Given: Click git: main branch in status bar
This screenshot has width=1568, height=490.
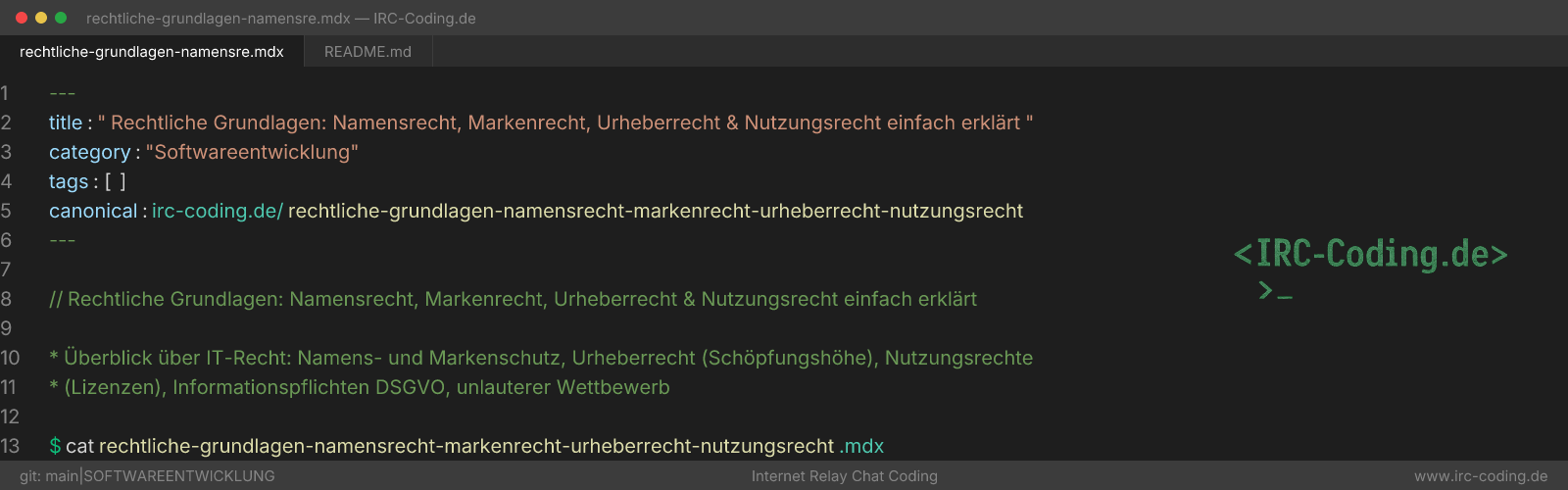Looking at the screenshot, I should coord(49,476).
